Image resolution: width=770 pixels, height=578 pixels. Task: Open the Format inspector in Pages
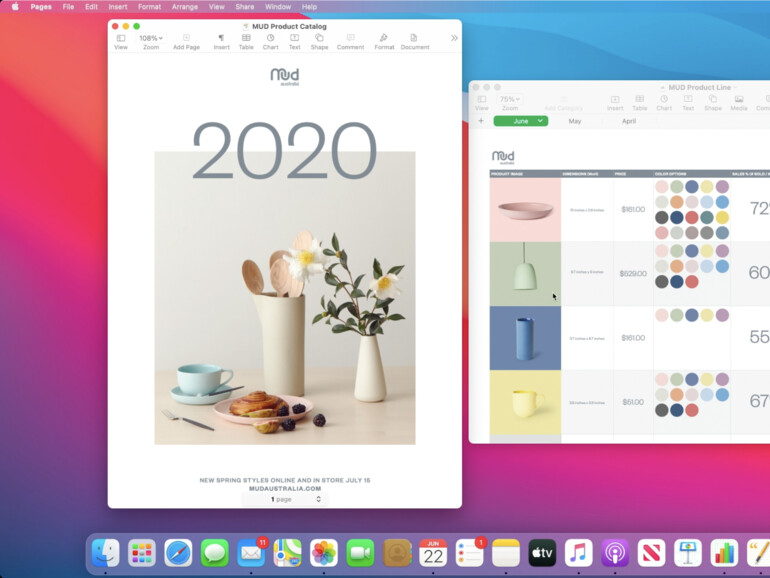click(384, 42)
